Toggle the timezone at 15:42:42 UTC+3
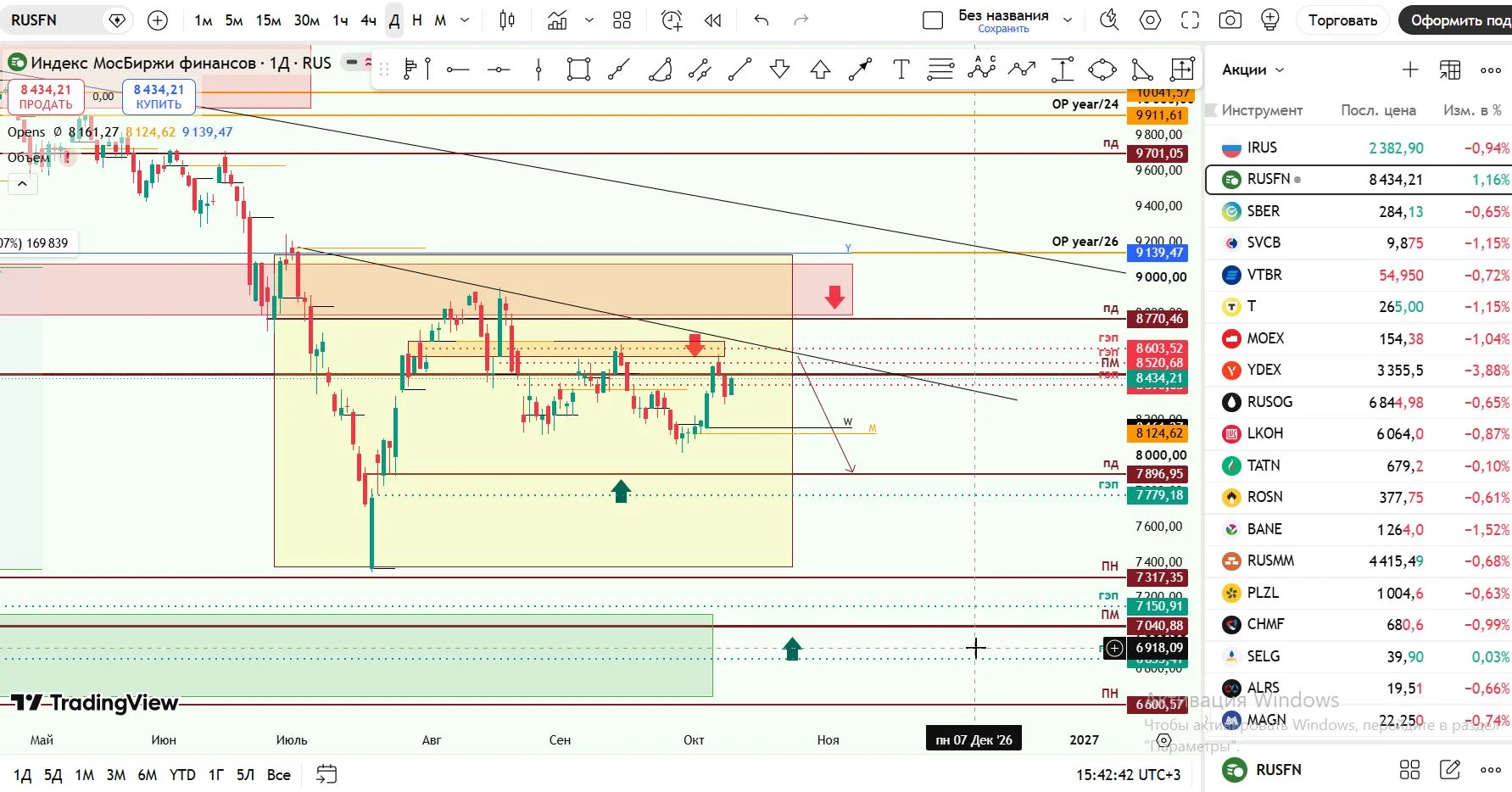Viewport: 1512px width, 792px height. [1128, 774]
